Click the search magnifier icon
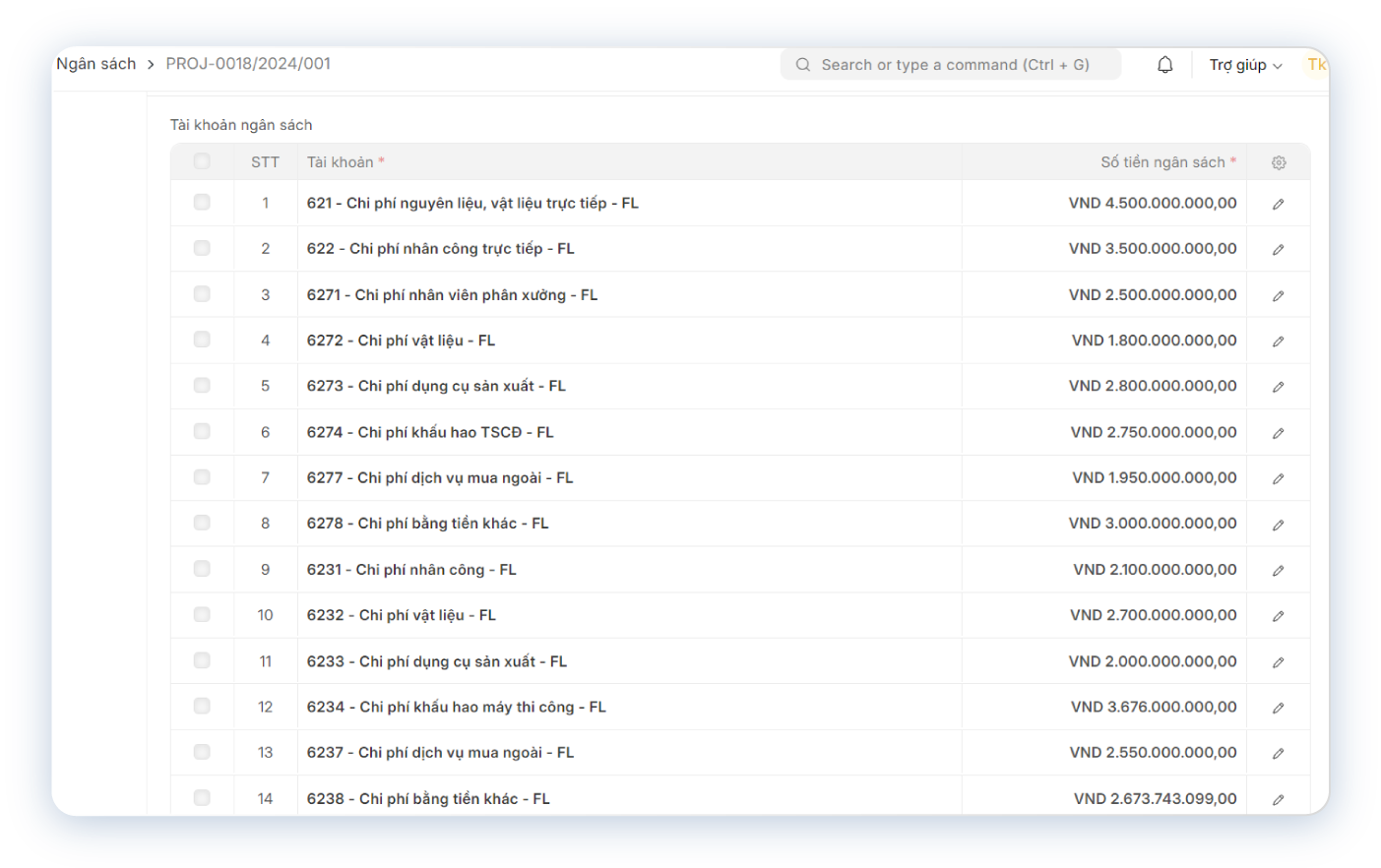 (803, 65)
